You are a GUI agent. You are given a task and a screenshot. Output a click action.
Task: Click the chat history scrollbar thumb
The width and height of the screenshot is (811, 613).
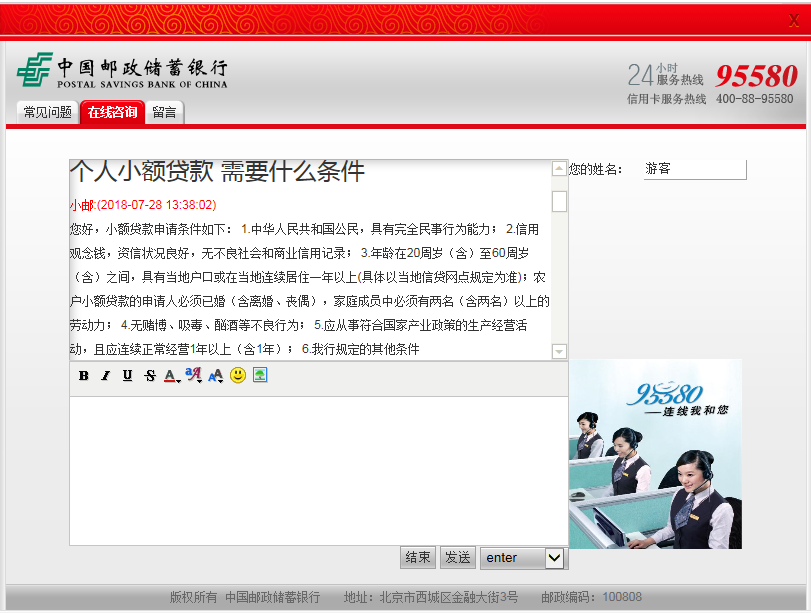click(559, 201)
